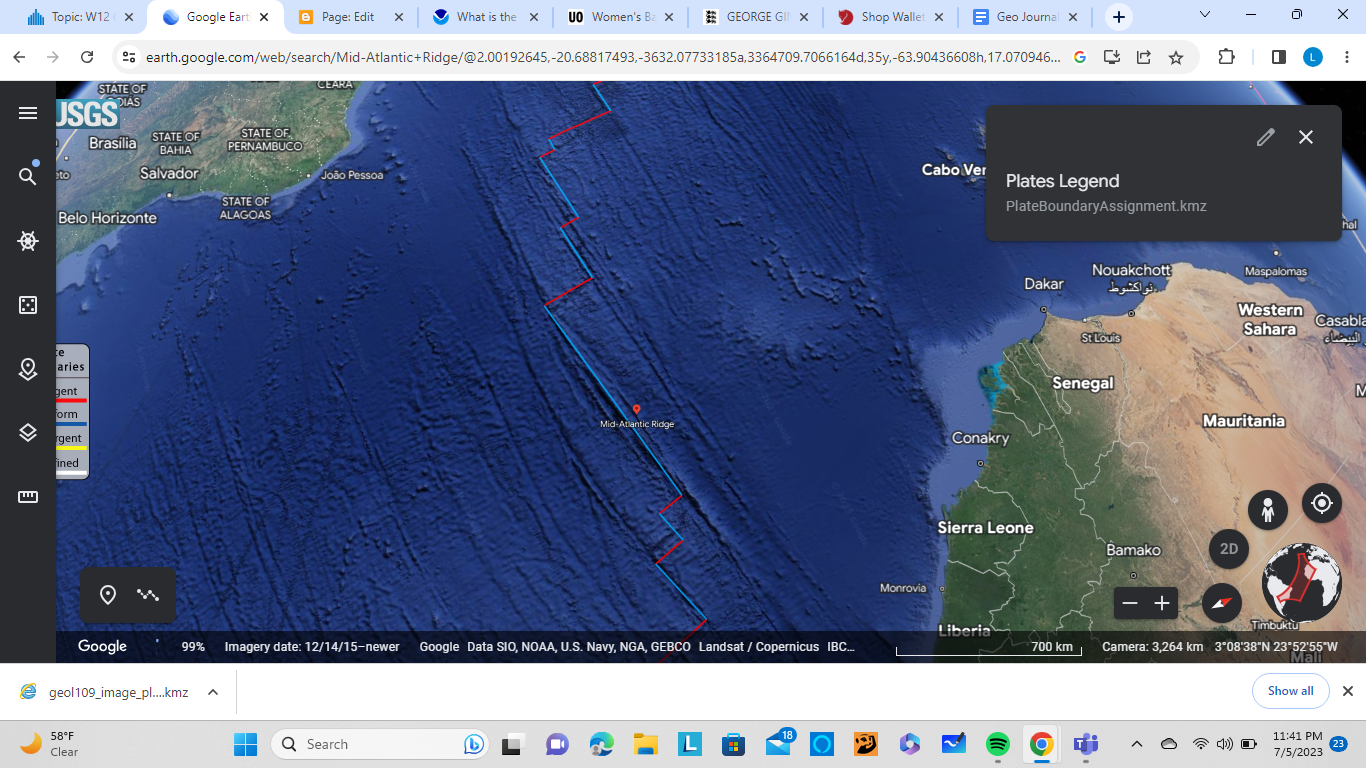Open the Windows Start menu
Screen dimensions: 1366x768
click(246, 744)
